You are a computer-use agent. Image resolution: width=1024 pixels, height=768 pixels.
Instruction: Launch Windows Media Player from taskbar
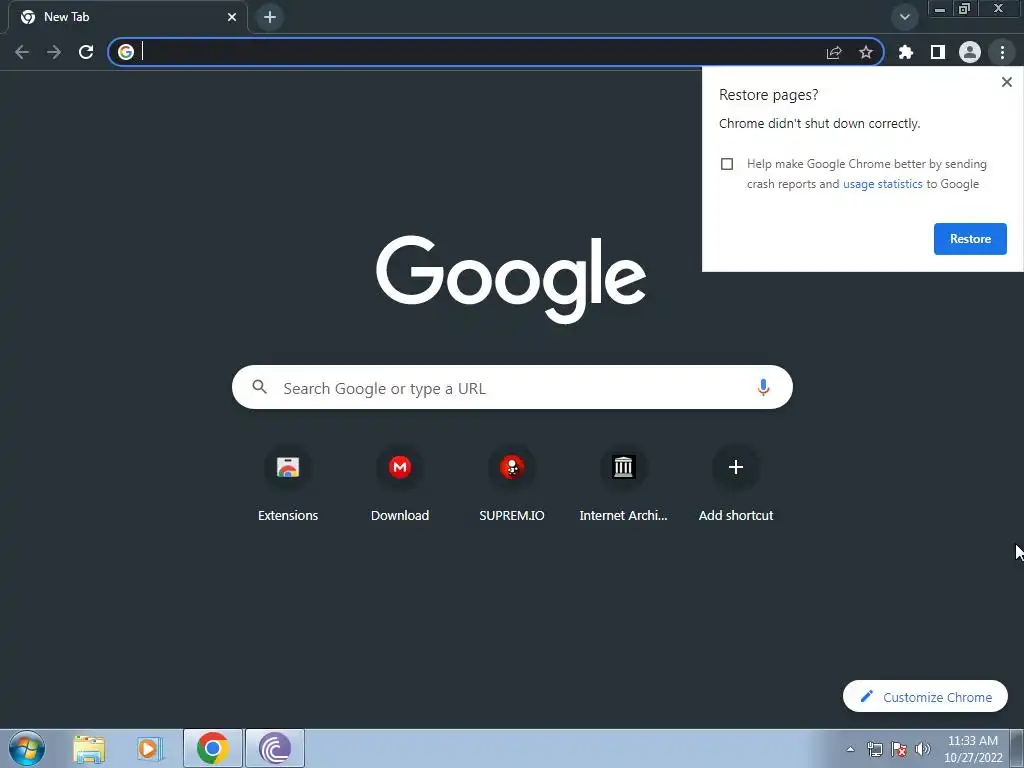coord(150,749)
